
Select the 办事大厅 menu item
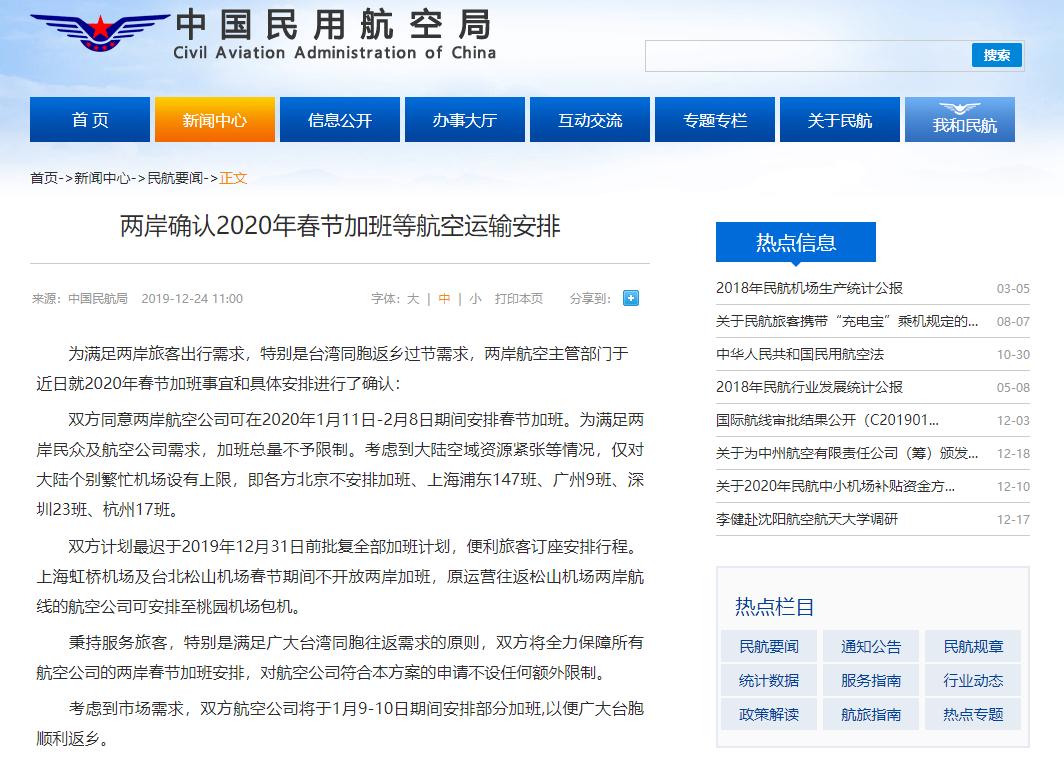pyautogui.click(x=465, y=120)
